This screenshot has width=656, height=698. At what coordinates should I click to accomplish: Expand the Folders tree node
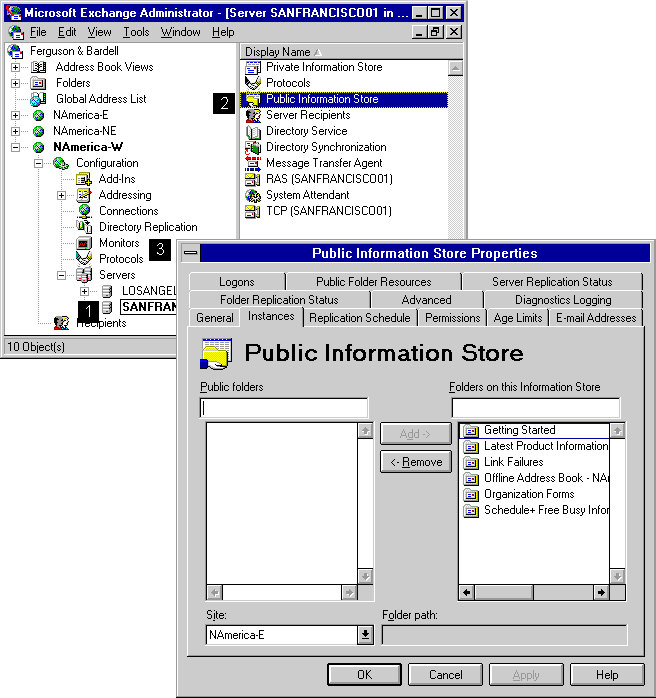pos(16,84)
